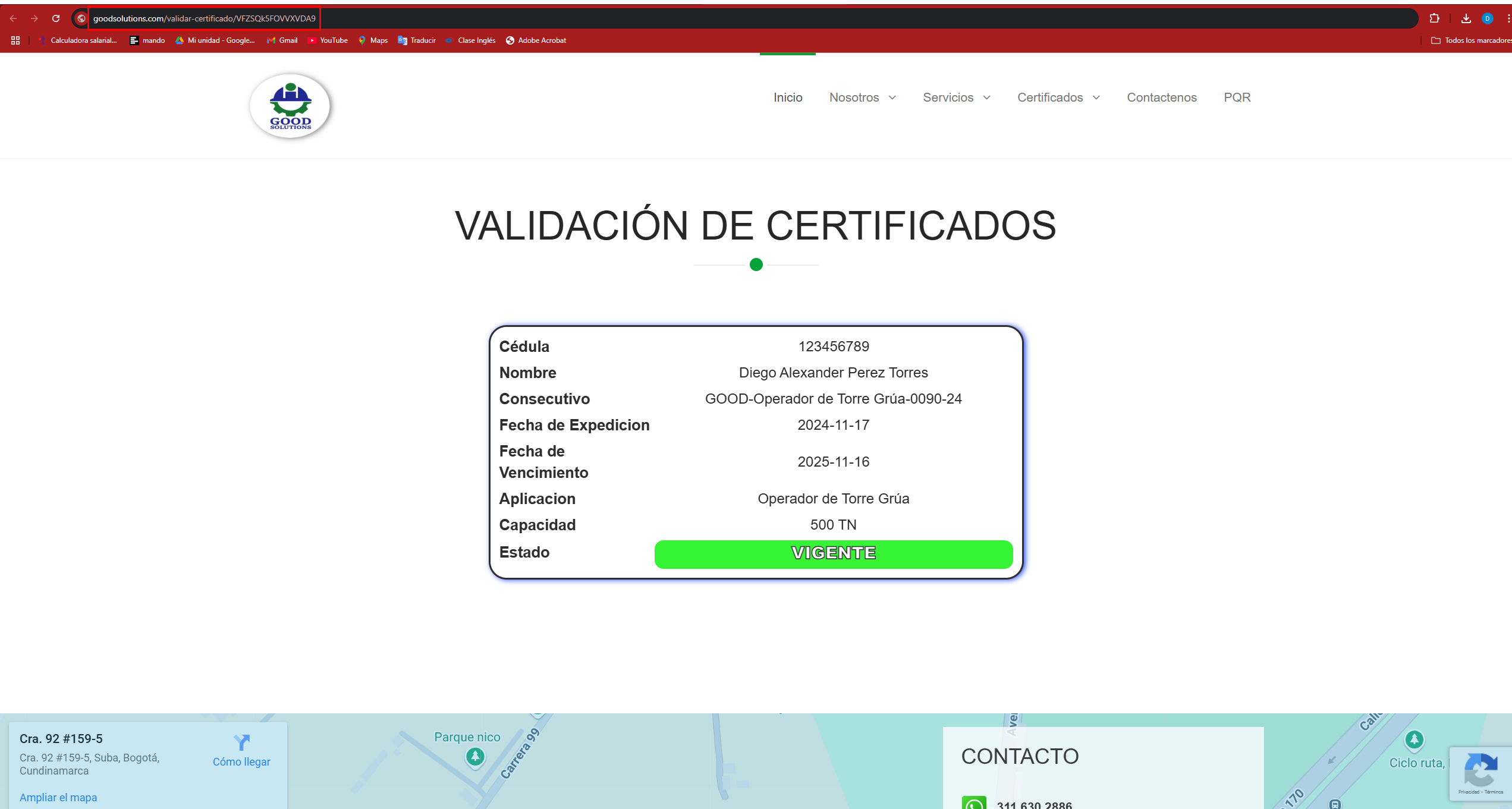
Task: Open the Chrome apps grid icon
Action: (15, 40)
